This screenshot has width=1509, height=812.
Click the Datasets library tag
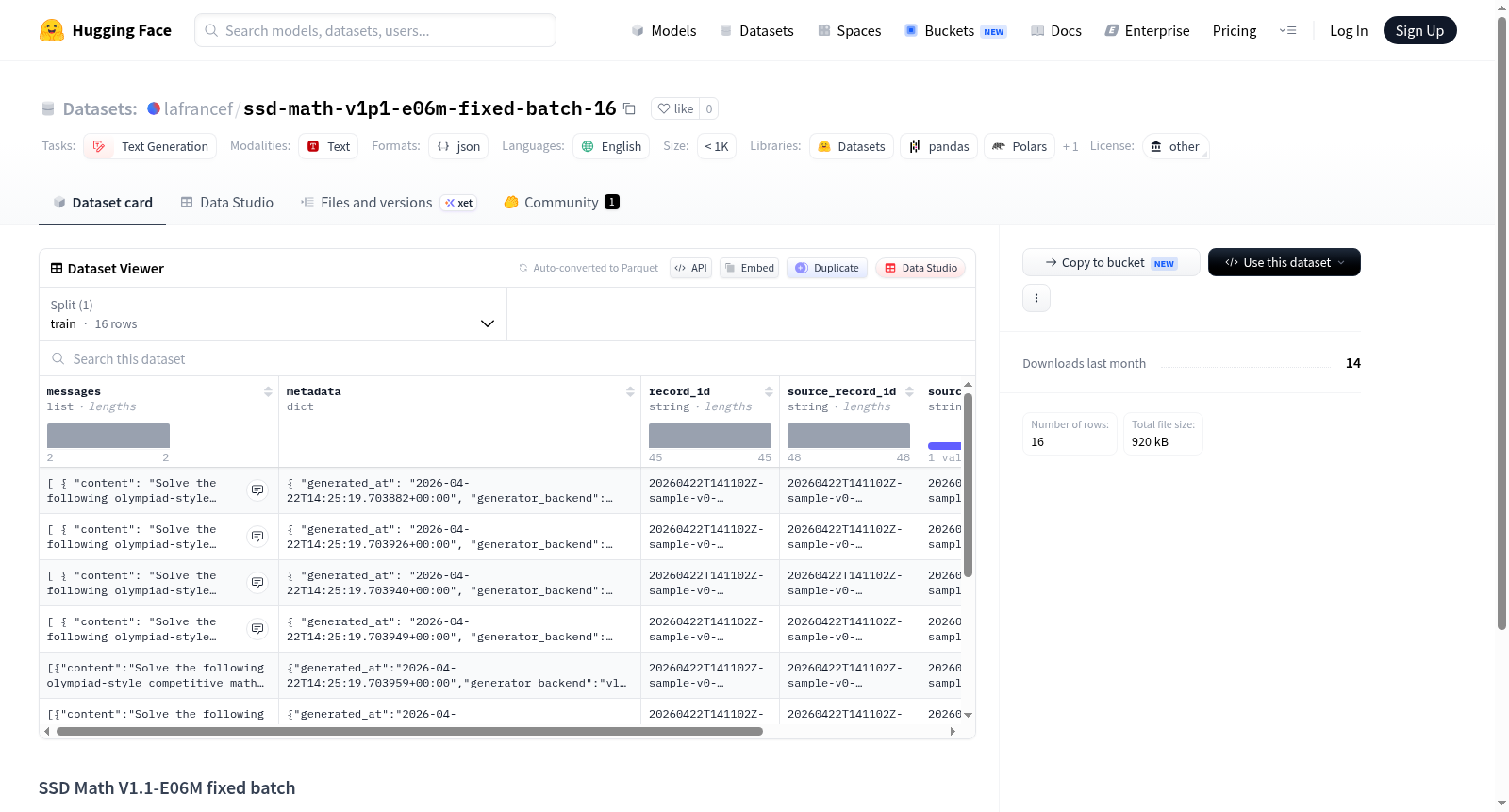[851, 146]
